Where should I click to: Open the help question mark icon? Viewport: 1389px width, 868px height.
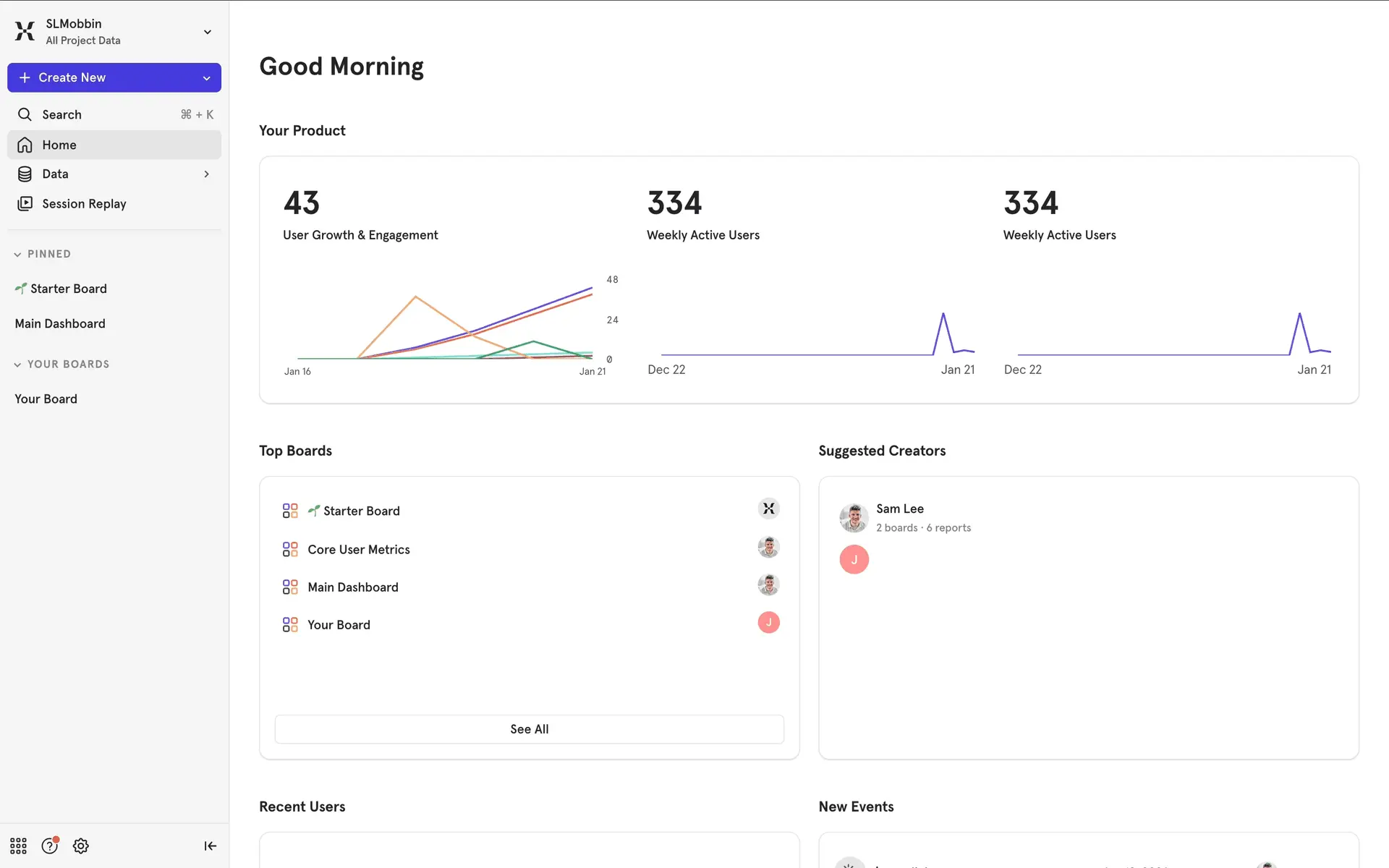[49, 846]
